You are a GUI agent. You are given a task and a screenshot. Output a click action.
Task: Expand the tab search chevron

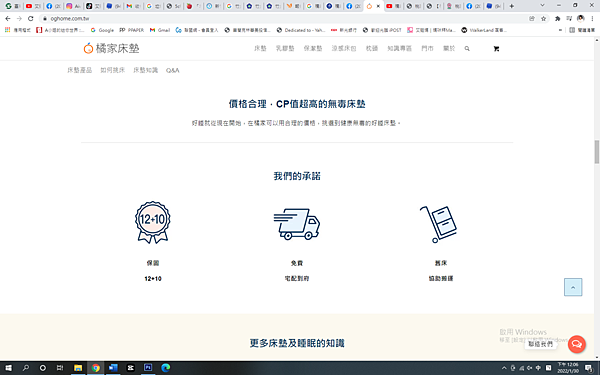(x=542, y=5)
